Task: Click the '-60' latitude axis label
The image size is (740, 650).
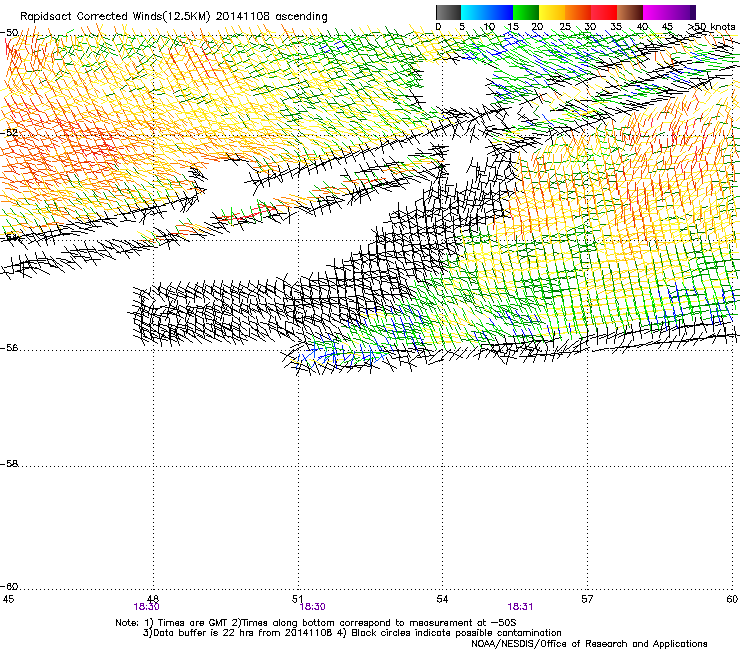Action: 9,586
